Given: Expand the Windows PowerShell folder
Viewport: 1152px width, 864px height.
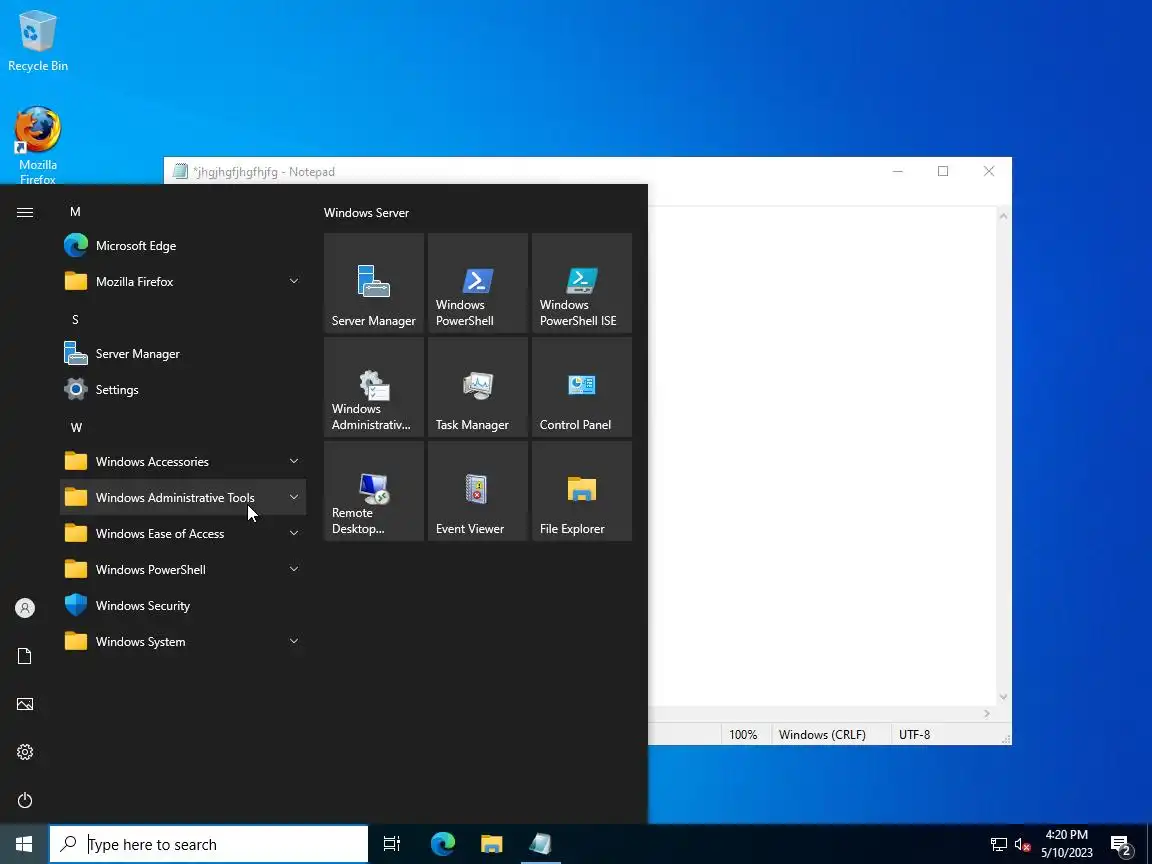Looking at the screenshot, I should click(x=183, y=569).
